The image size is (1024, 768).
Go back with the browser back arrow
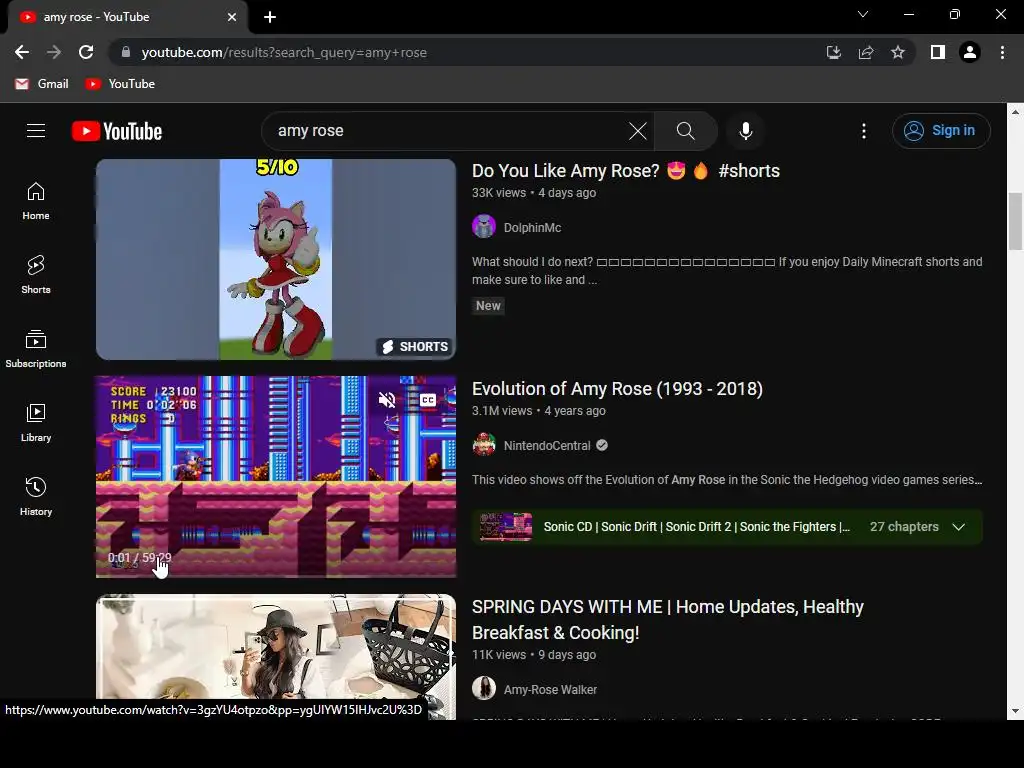pos(22,52)
